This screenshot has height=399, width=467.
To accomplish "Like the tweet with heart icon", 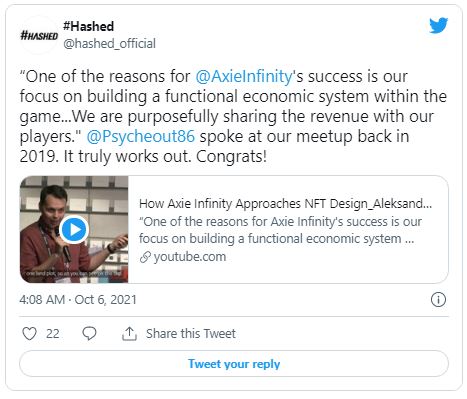I will (x=29, y=333).
